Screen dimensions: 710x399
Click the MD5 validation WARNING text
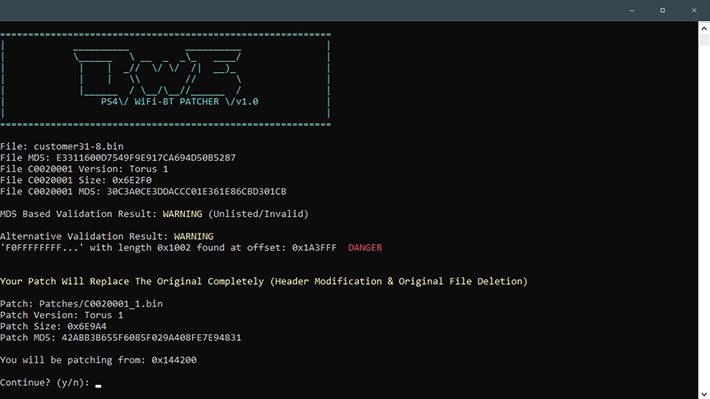[x=182, y=214]
